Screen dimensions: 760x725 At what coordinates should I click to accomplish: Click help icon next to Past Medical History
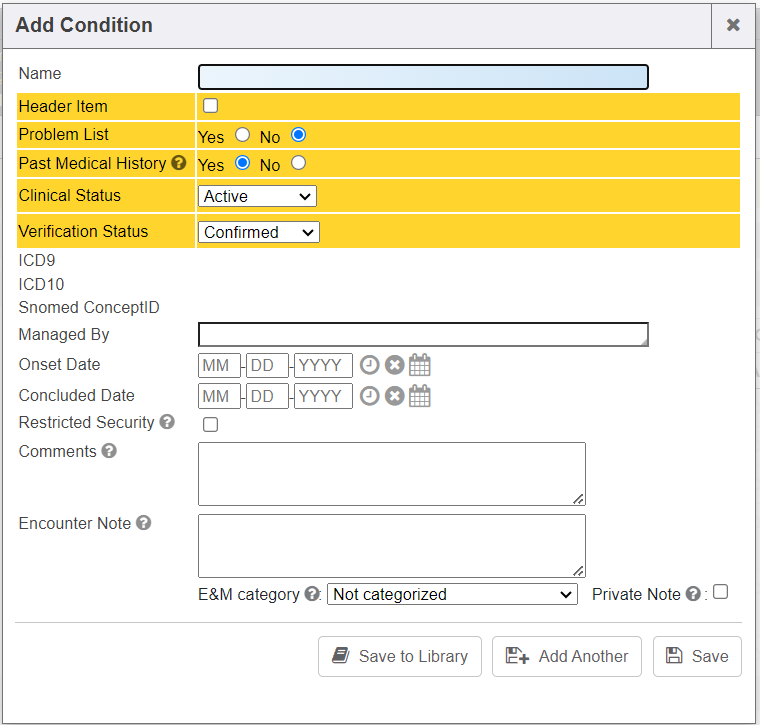pyautogui.click(x=179, y=163)
